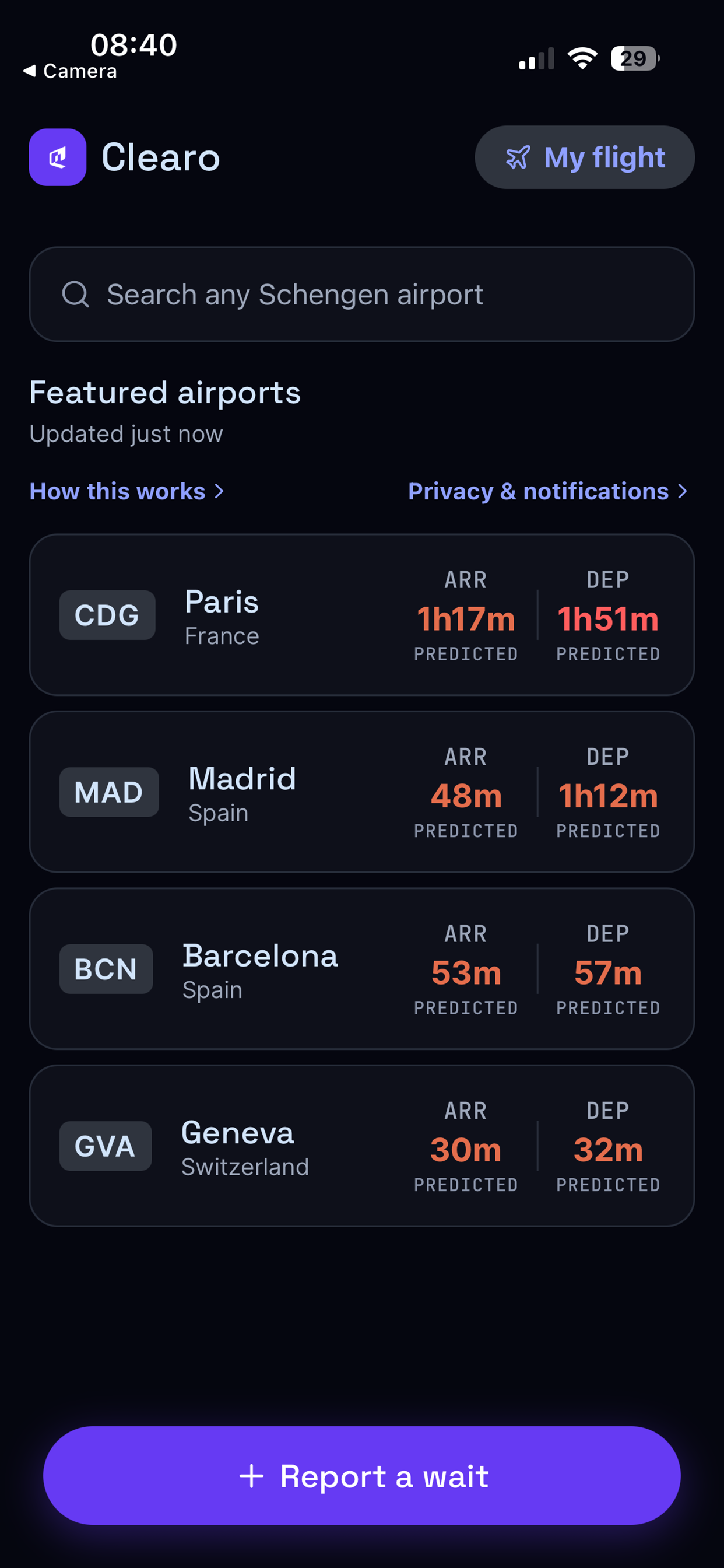Image resolution: width=724 pixels, height=1568 pixels.
Task: Tap the Camera back arrow in status bar
Action: click(x=29, y=71)
